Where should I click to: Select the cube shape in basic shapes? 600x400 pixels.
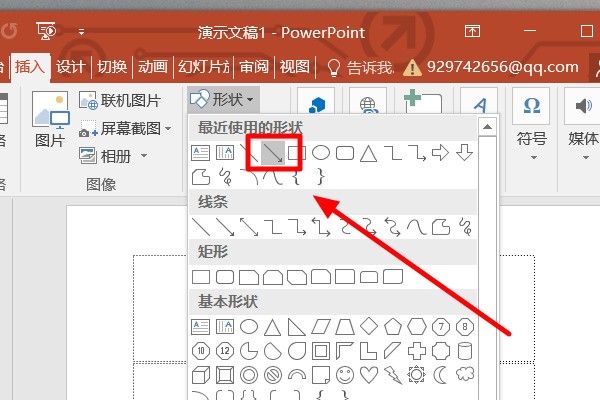click(x=200, y=374)
